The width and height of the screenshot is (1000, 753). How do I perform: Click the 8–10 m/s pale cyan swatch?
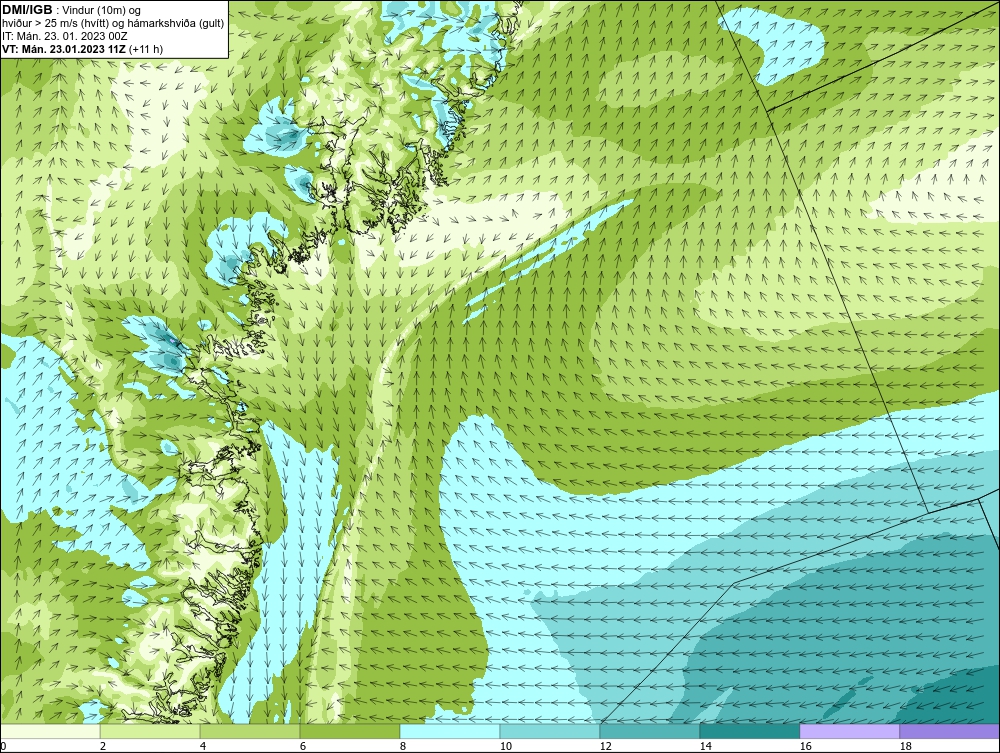click(450, 731)
